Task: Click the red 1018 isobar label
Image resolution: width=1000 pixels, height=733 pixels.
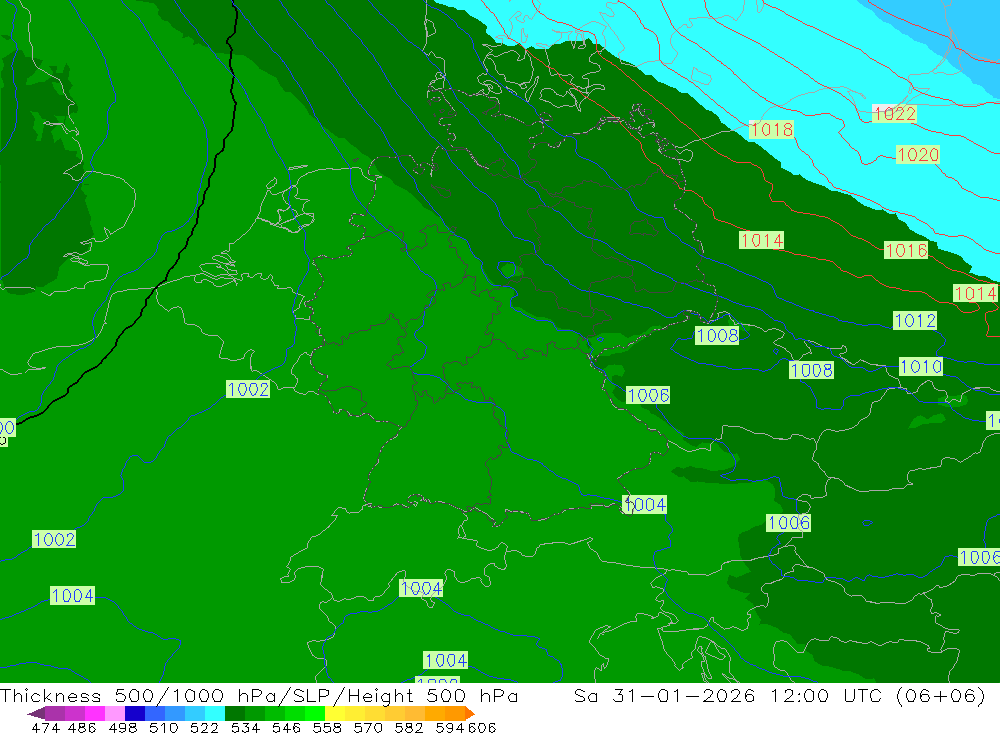Action: pyautogui.click(x=772, y=130)
